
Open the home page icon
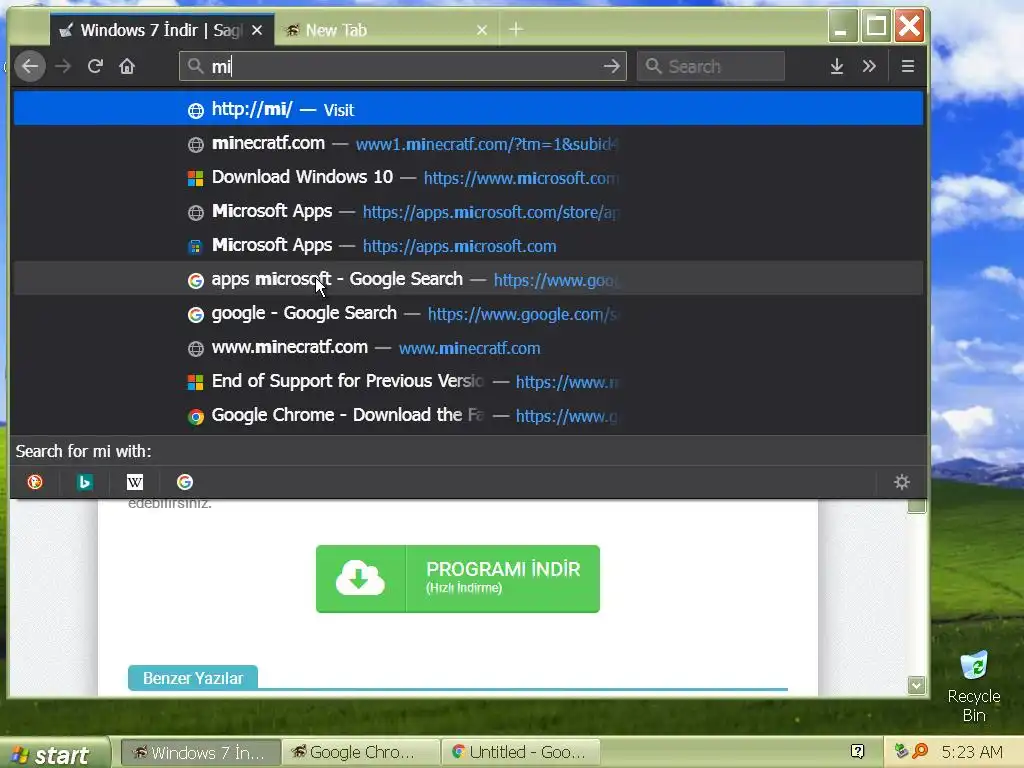click(x=127, y=66)
